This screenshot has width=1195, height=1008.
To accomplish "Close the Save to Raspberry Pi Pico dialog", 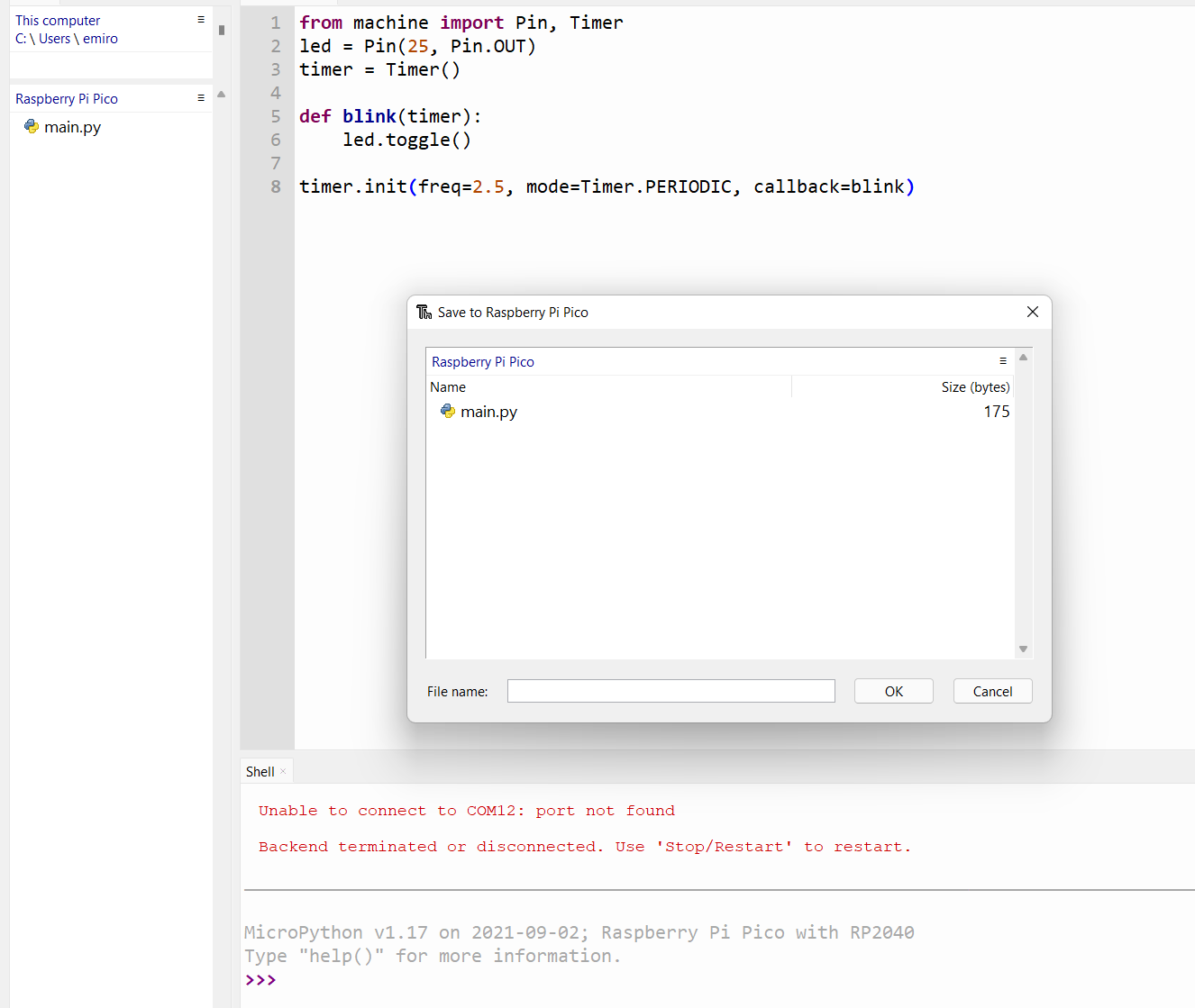I will point(1033,312).
